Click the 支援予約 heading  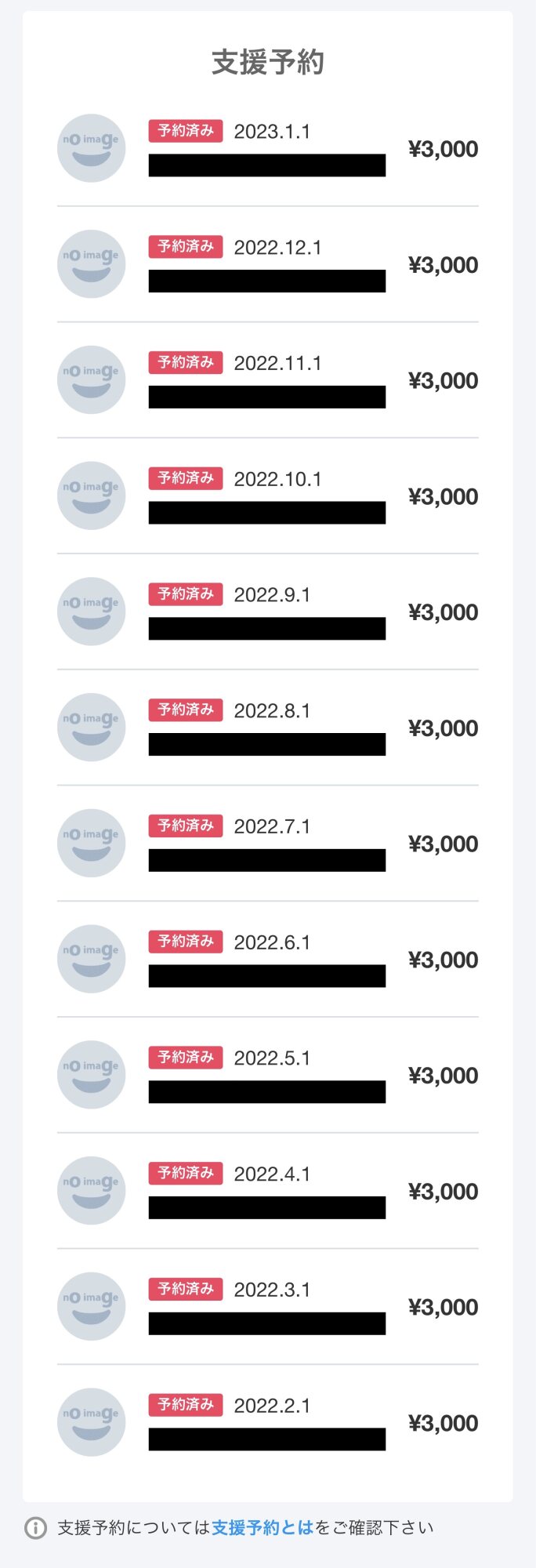click(x=268, y=62)
